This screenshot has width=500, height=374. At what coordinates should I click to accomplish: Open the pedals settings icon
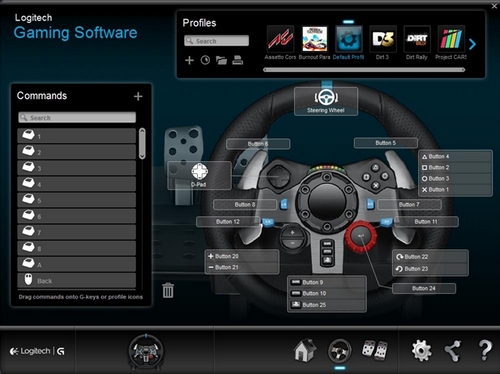[375, 350]
